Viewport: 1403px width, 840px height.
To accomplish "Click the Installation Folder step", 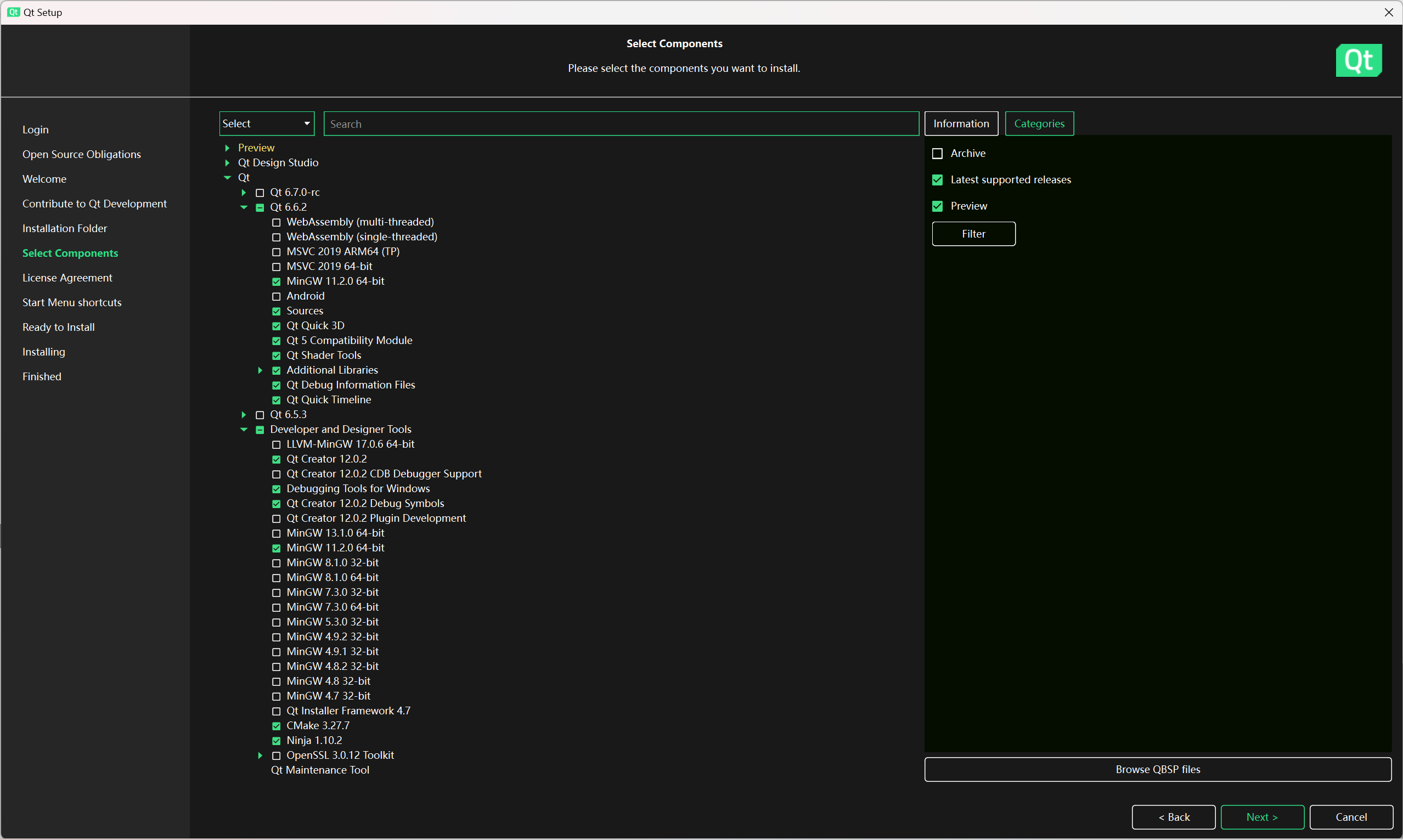I will [65, 228].
